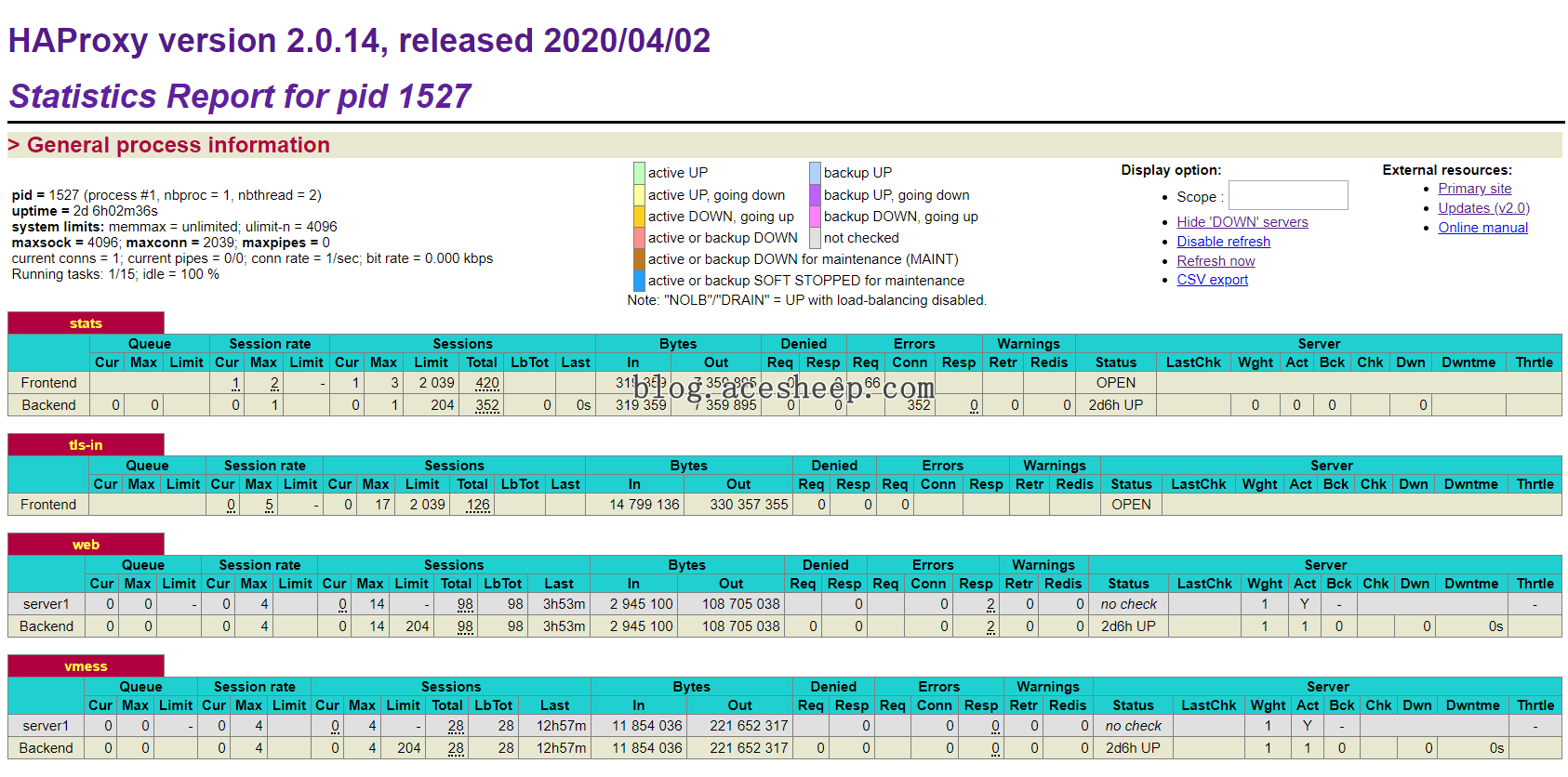Viewport: 1568px width, 777px height.
Task: Click the 'stats' proxy section title
Action: click(x=86, y=323)
